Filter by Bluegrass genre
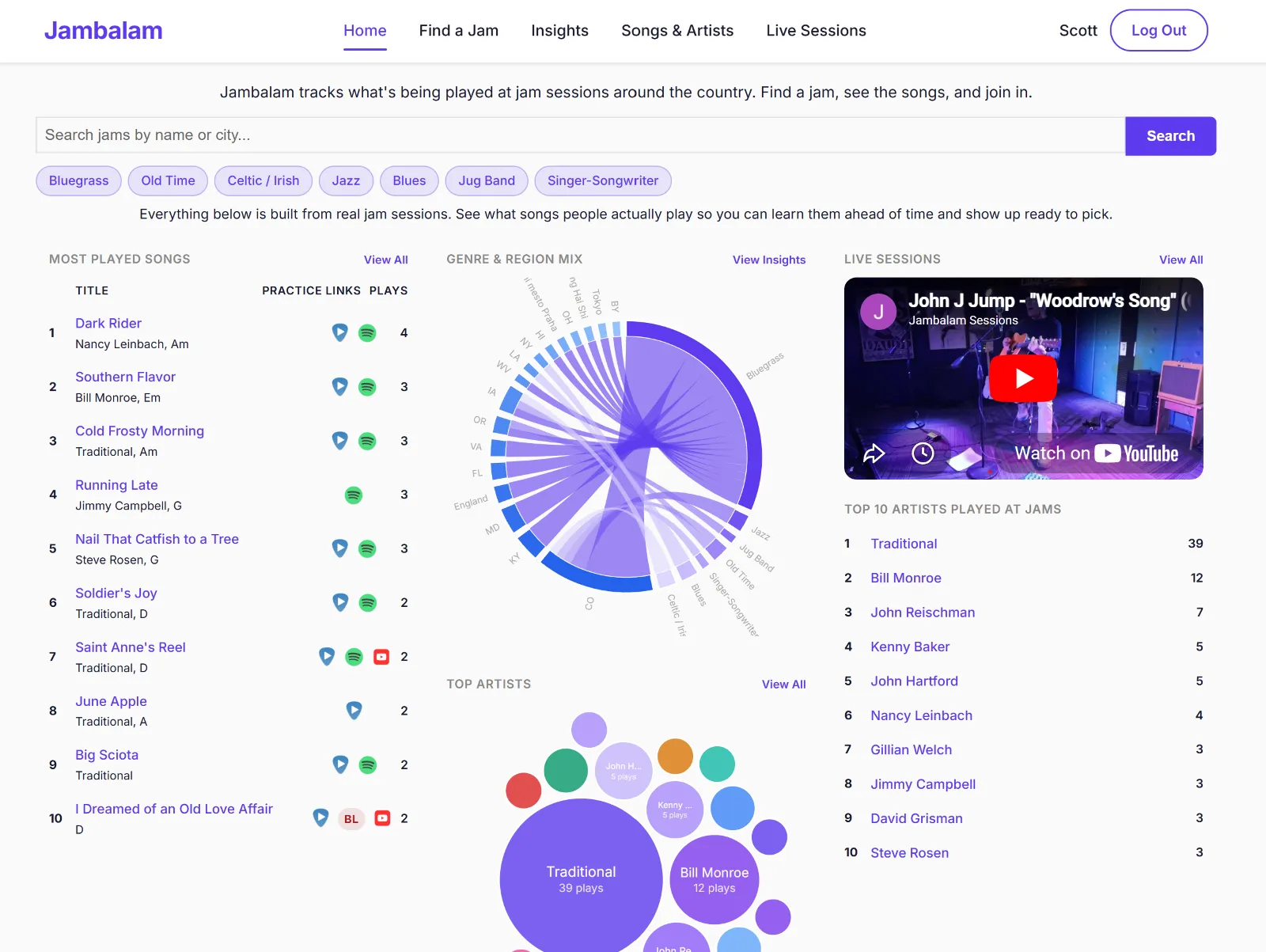The height and width of the screenshot is (952, 1266). 78,180
